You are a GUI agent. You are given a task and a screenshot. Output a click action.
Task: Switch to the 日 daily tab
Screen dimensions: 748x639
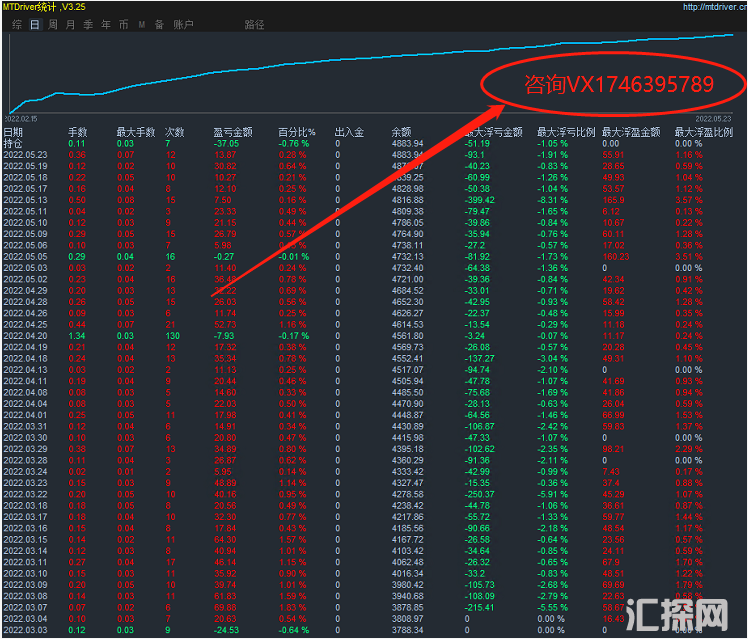35,23
